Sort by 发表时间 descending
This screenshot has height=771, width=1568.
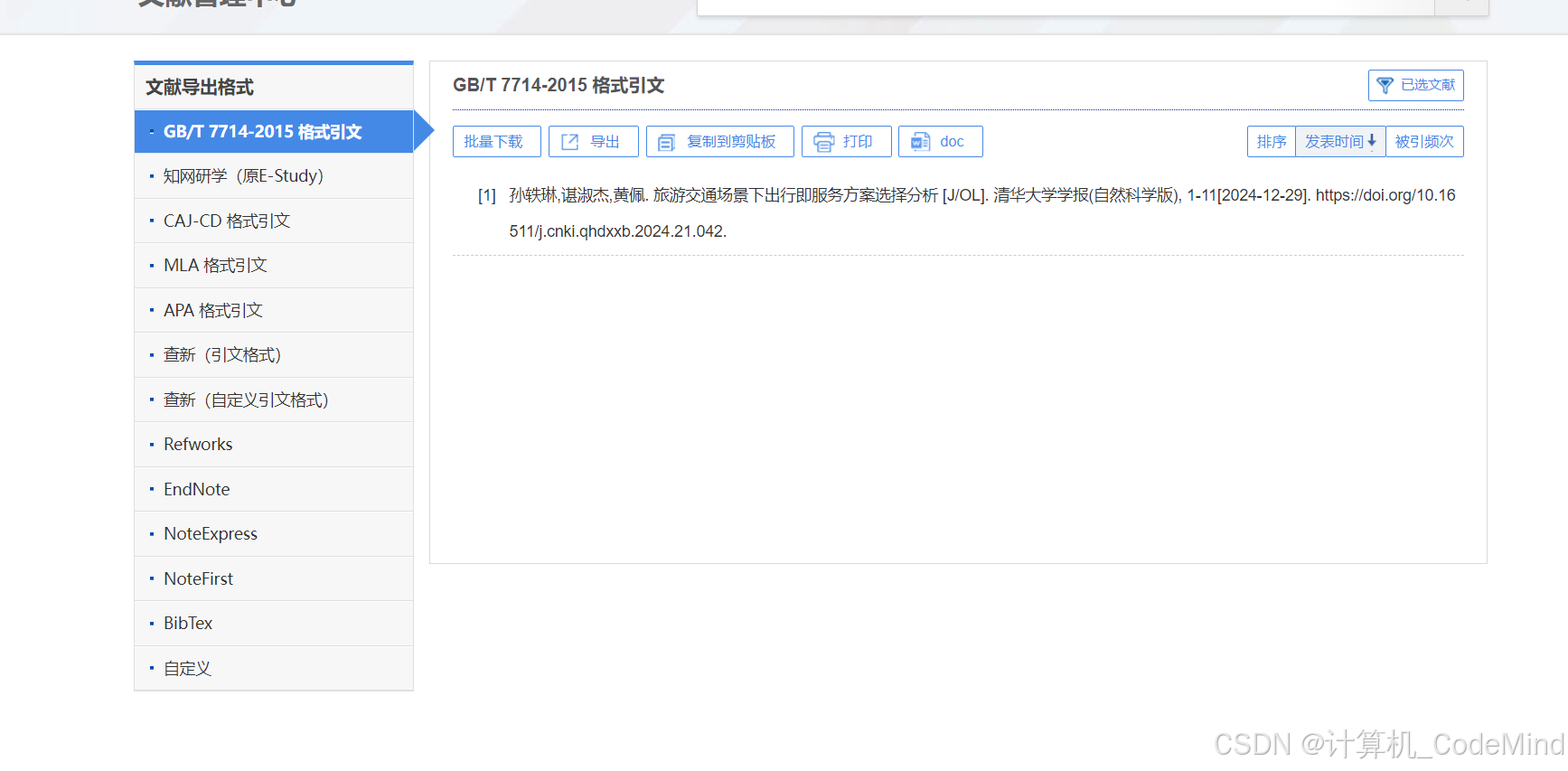[1340, 142]
